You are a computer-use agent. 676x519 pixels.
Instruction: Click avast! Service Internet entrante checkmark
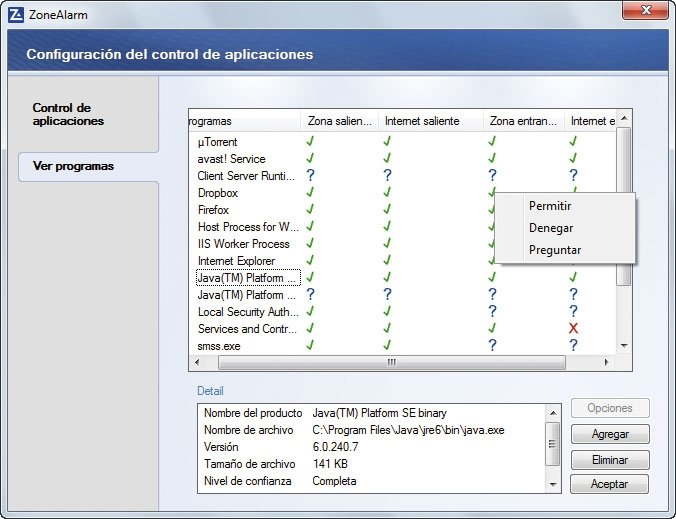point(573,158)
